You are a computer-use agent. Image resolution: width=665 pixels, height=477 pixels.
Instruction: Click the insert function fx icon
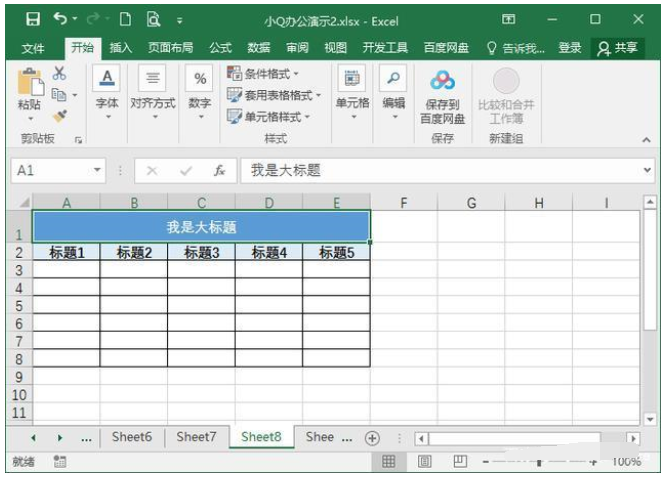coord(219,171)
